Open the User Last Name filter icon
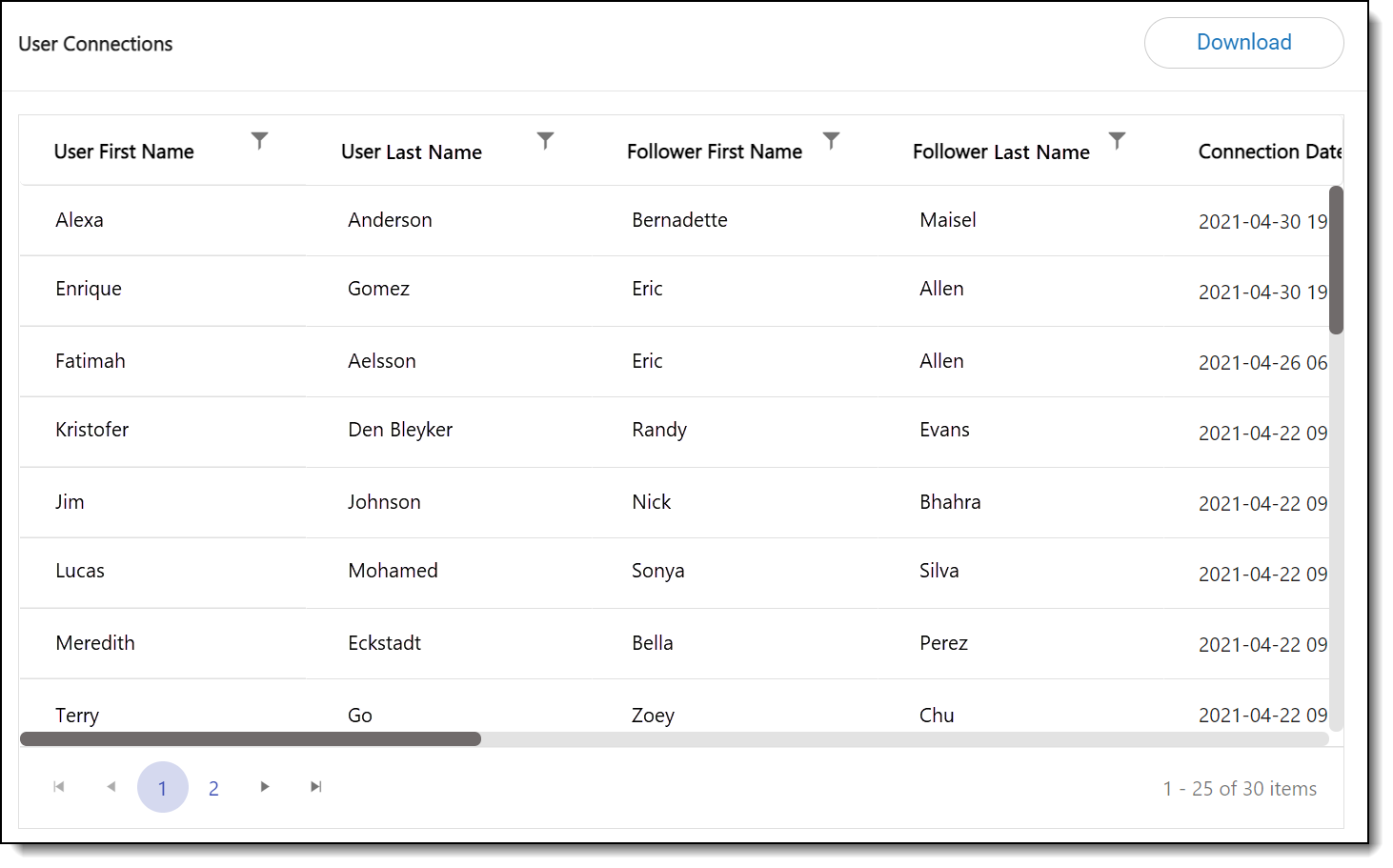The height and width of the screenshot is (868, 1393). 545,141
